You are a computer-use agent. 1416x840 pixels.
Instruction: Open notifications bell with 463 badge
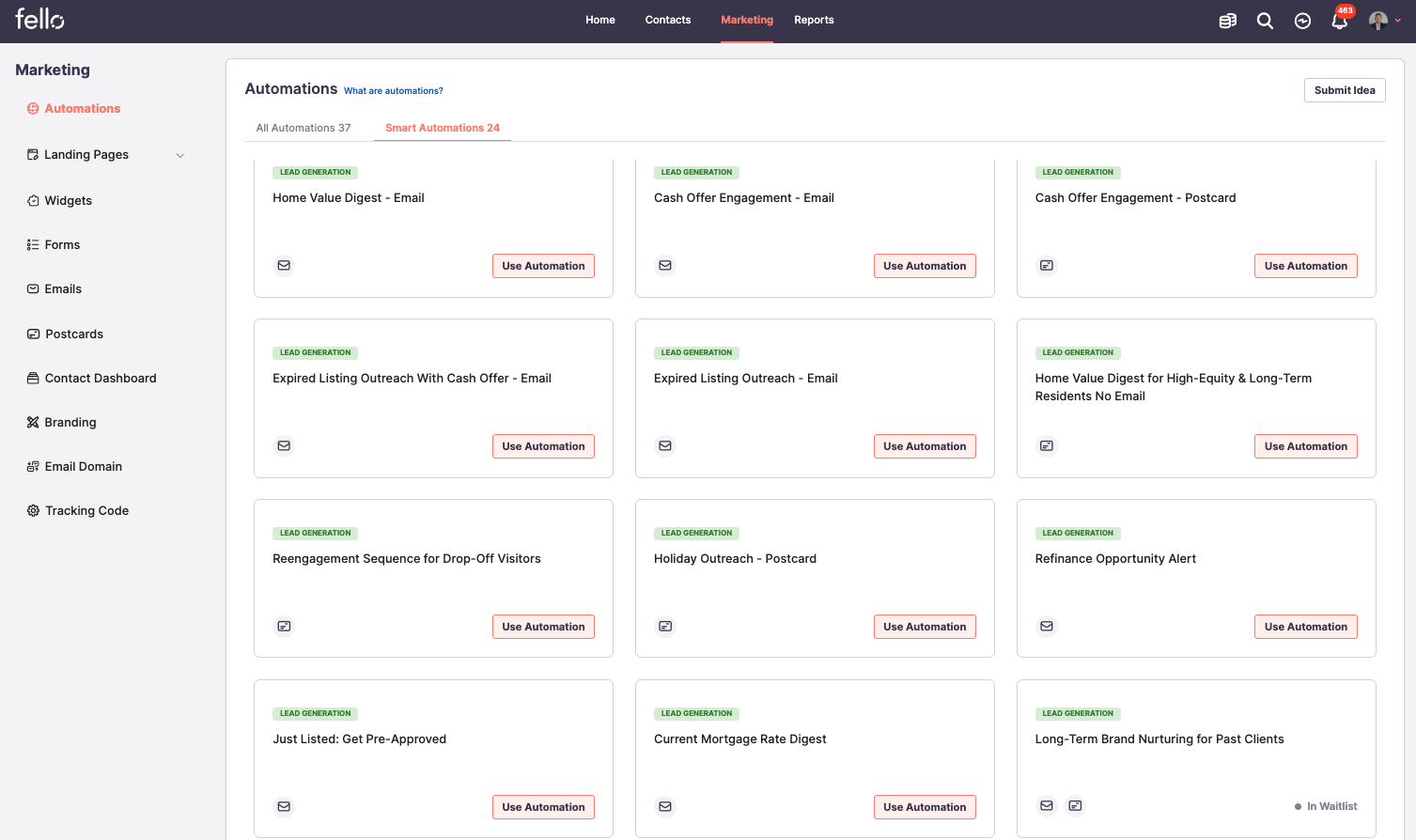1340,21
